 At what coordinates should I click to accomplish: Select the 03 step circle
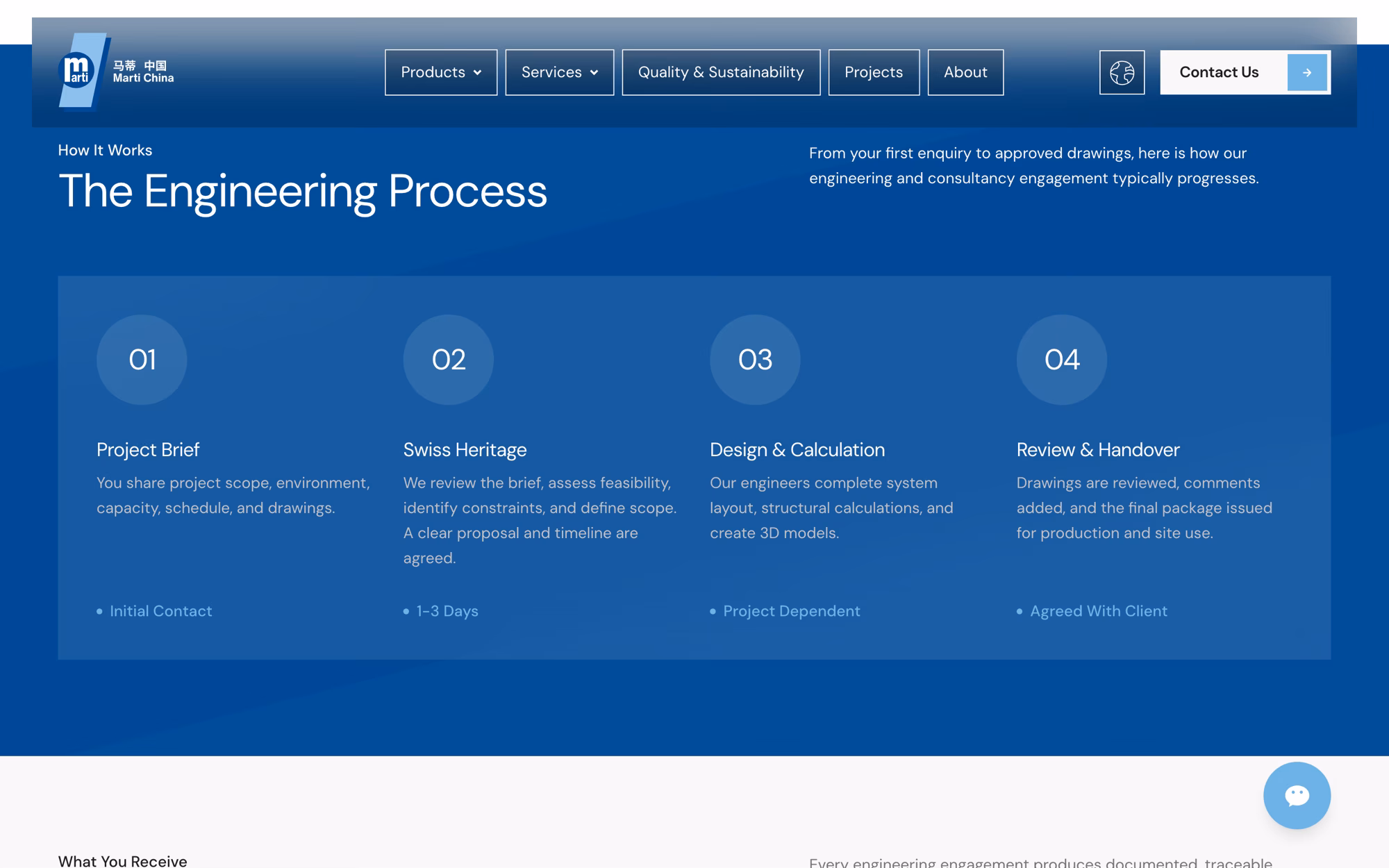point(755,360)
